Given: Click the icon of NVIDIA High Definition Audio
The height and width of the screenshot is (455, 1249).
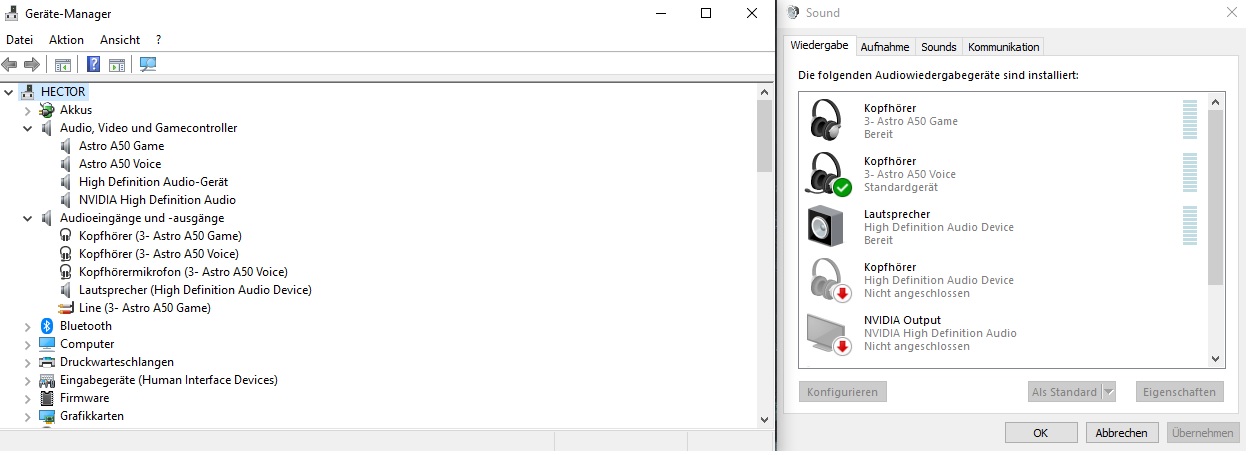Looking at the screenshot, I should [x=66, y=200].
